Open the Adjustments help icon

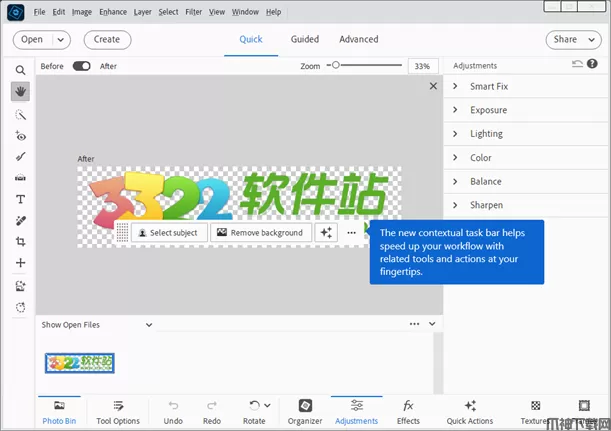click(592, 64)
